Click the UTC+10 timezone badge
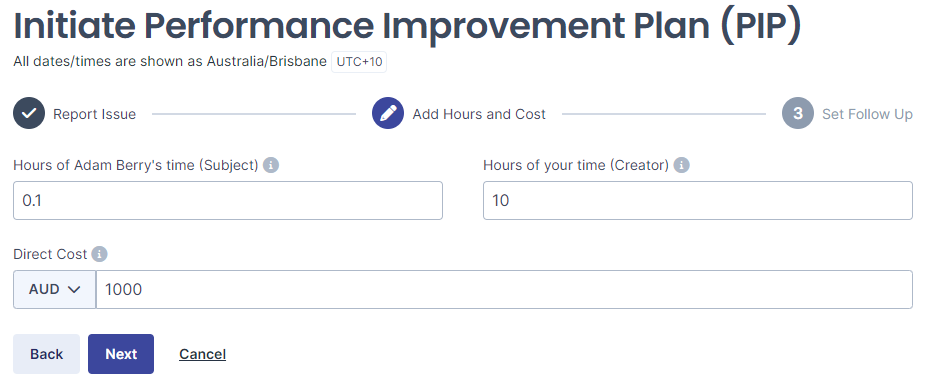 coord(359,62)
